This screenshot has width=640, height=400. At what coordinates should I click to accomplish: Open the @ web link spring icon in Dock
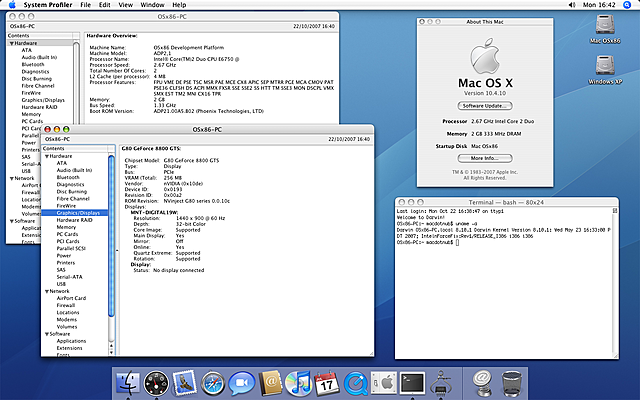coord(482,383)
